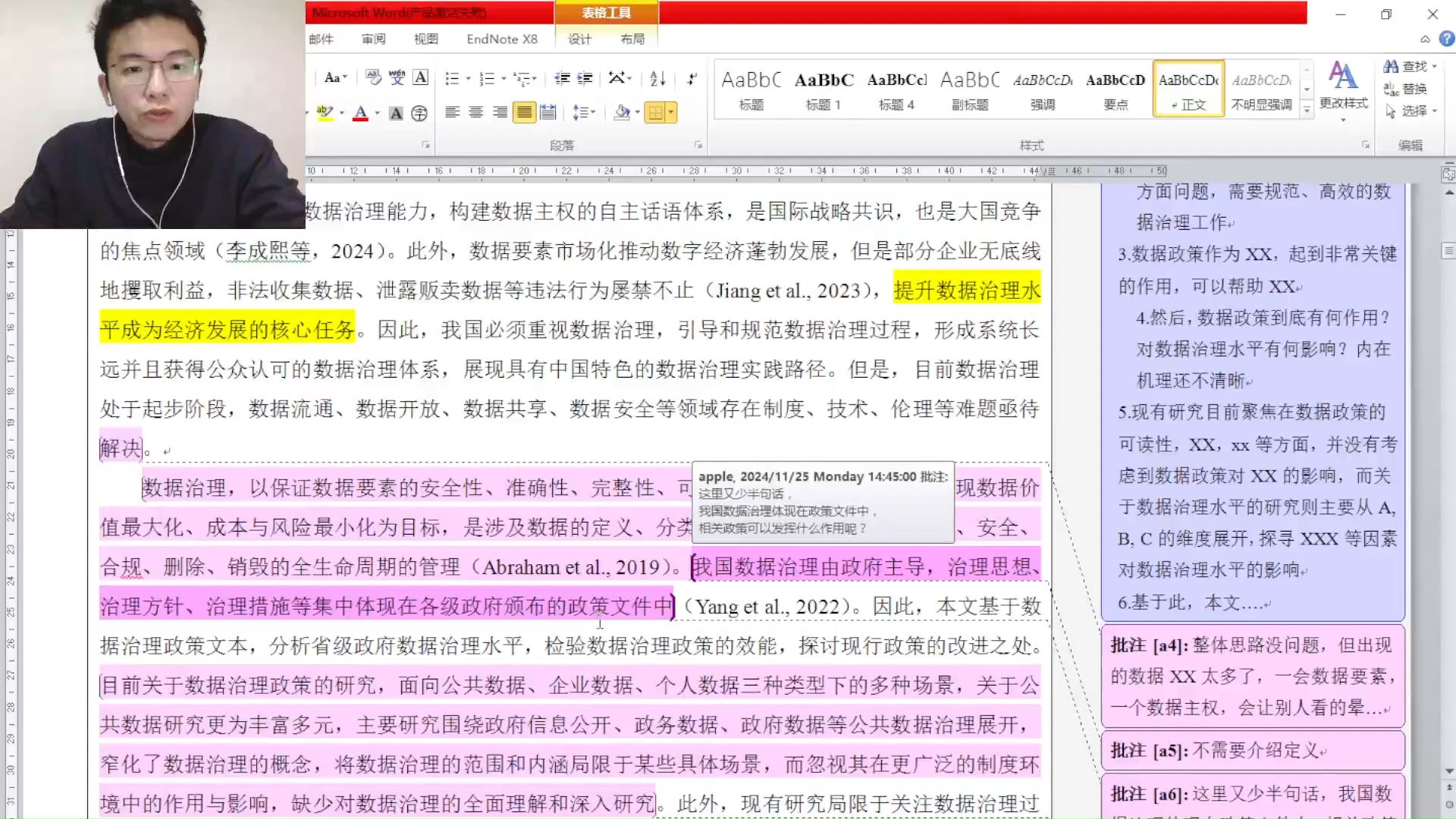Click the enclosed character (带圈字符) icon
This screenshot has width=1456, height=819.
(418, 114)
